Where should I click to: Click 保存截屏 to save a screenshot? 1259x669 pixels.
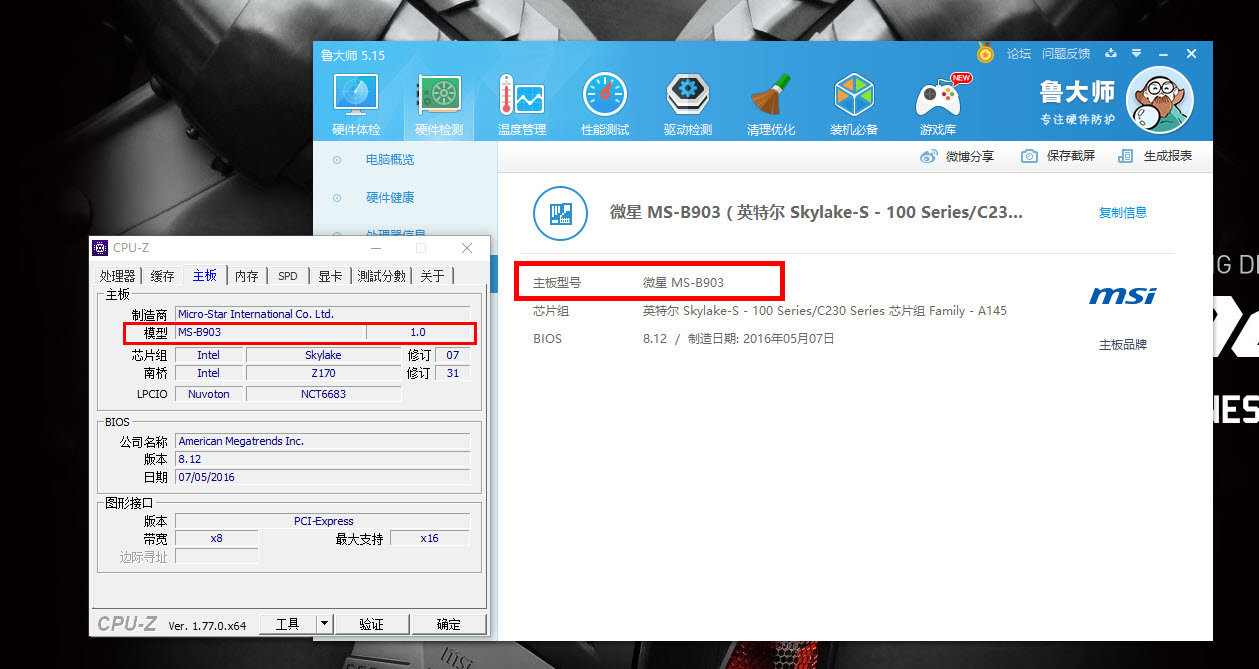pyautogui.click(x=1058, y=156)
